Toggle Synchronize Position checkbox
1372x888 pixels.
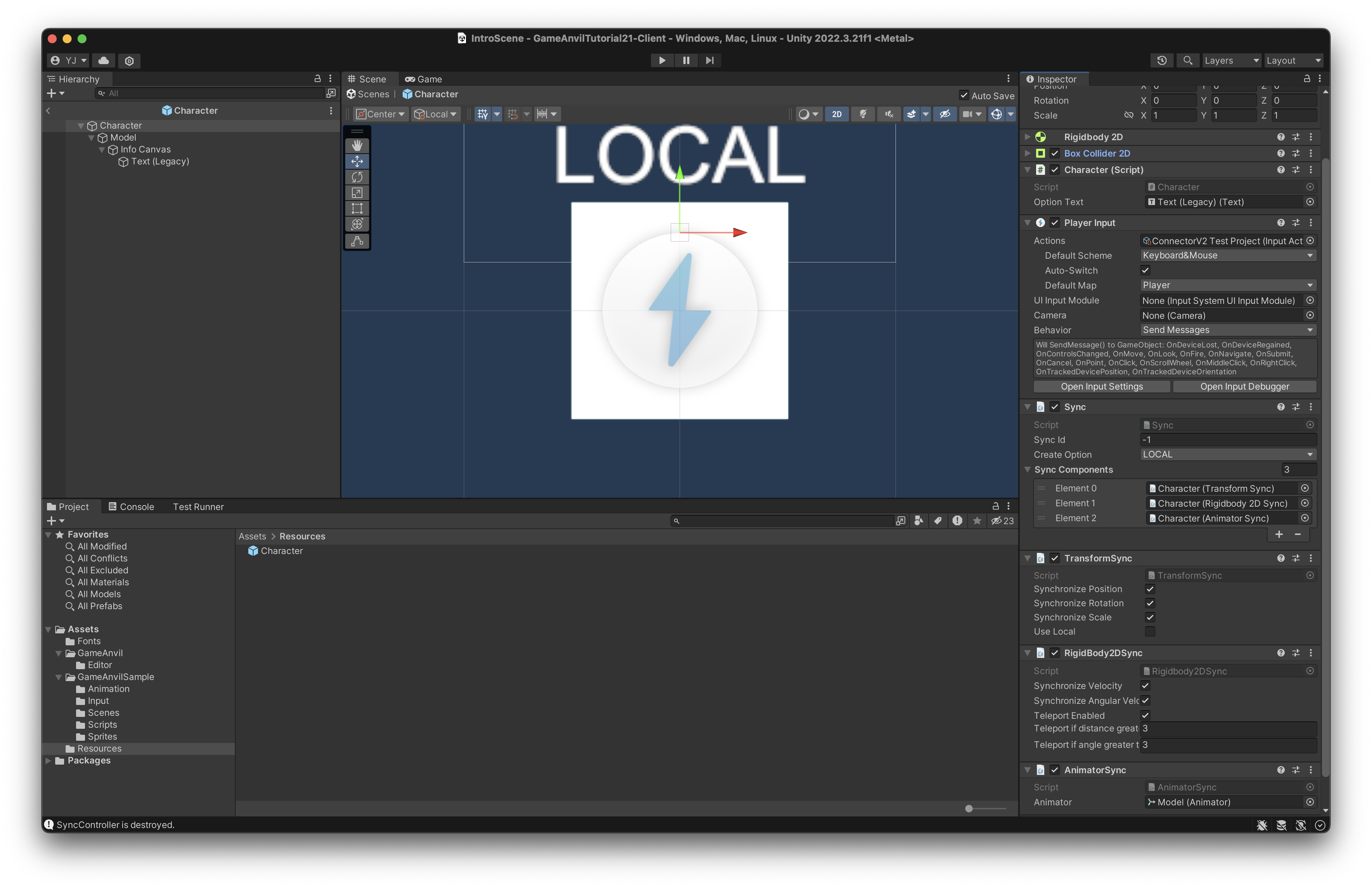click(1150, 589)
